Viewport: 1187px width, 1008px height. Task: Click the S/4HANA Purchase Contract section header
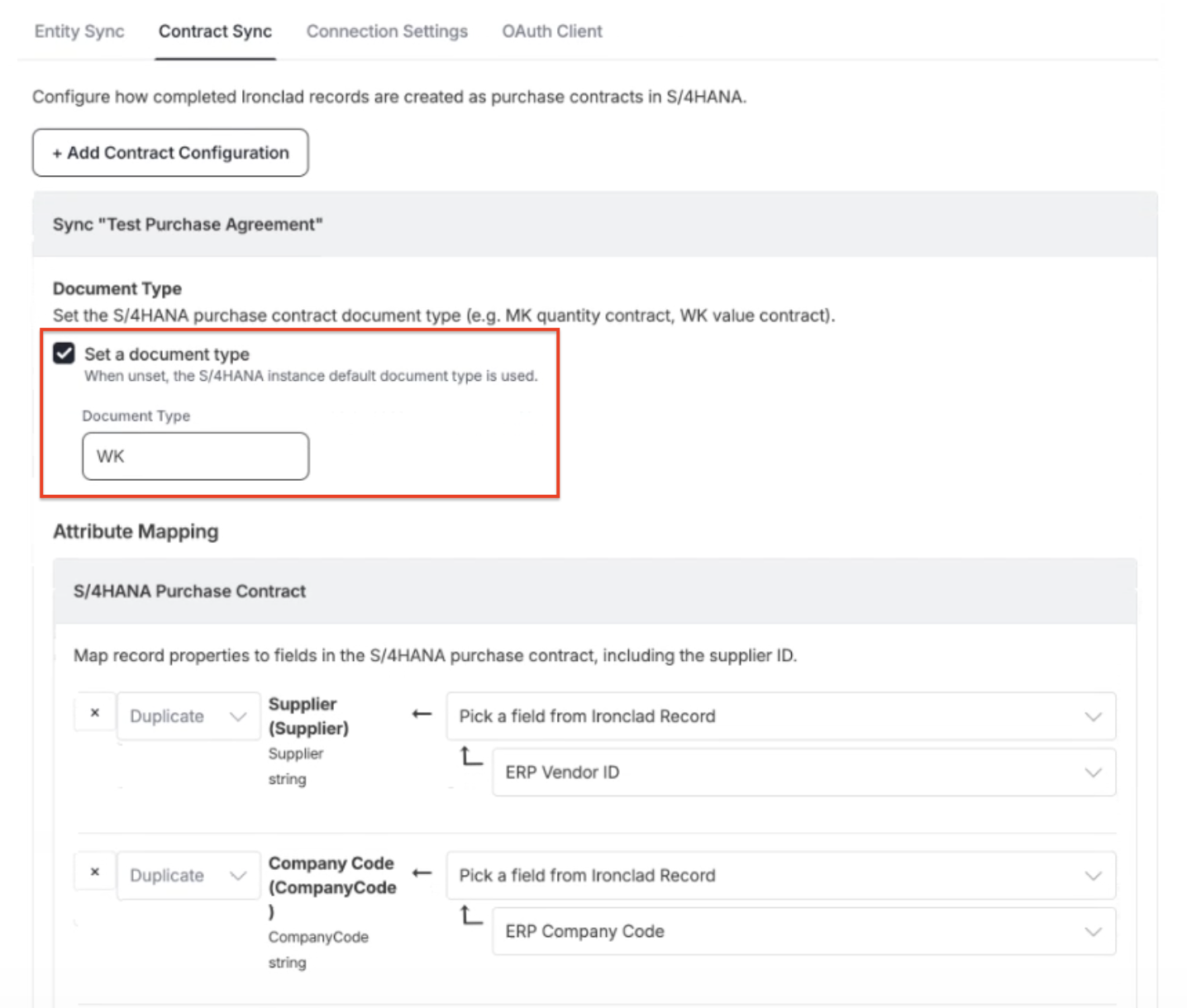pos(595,592)
